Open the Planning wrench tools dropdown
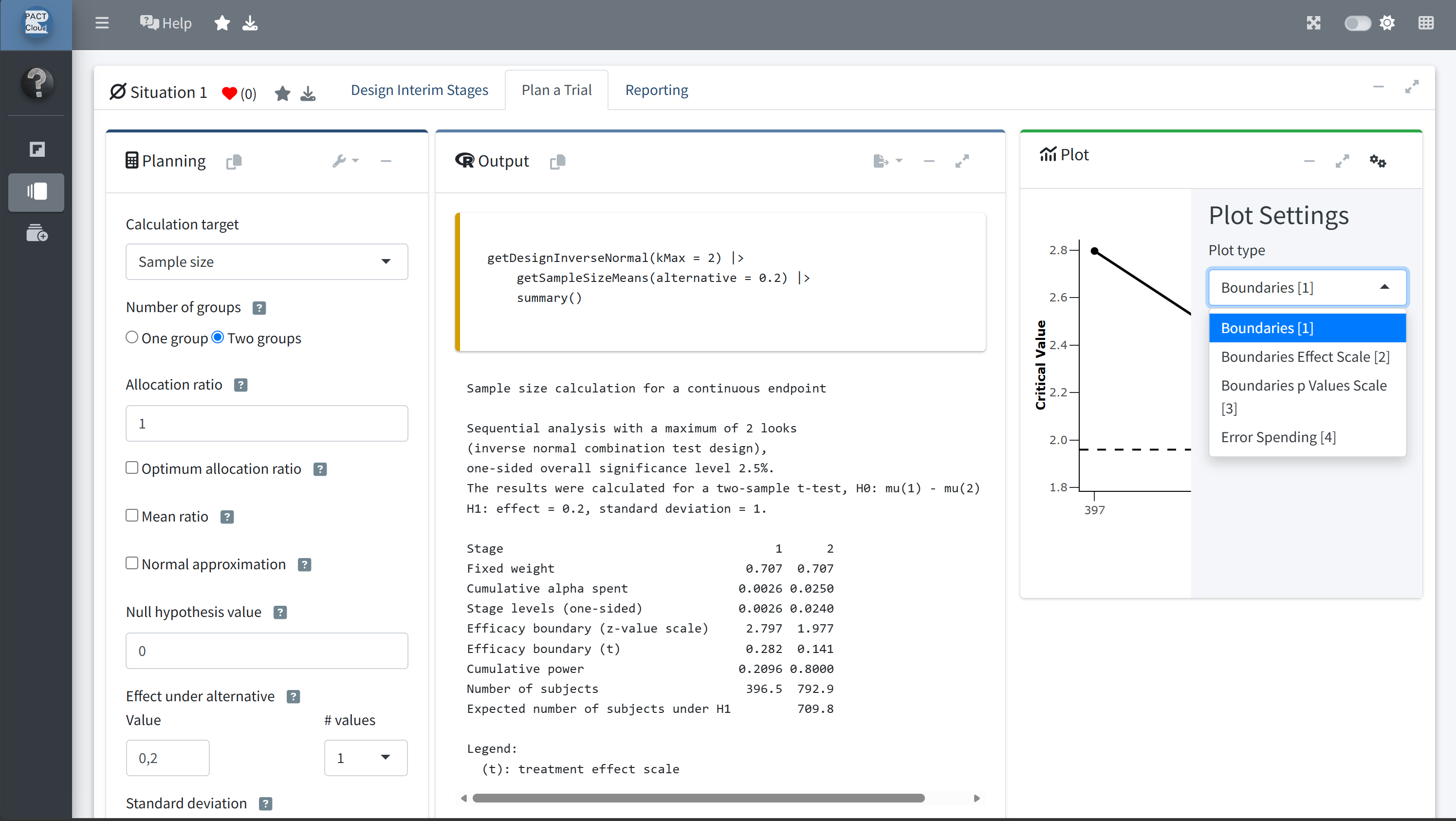The width and height of the screenshot is (1456, 821). point(345,161)
